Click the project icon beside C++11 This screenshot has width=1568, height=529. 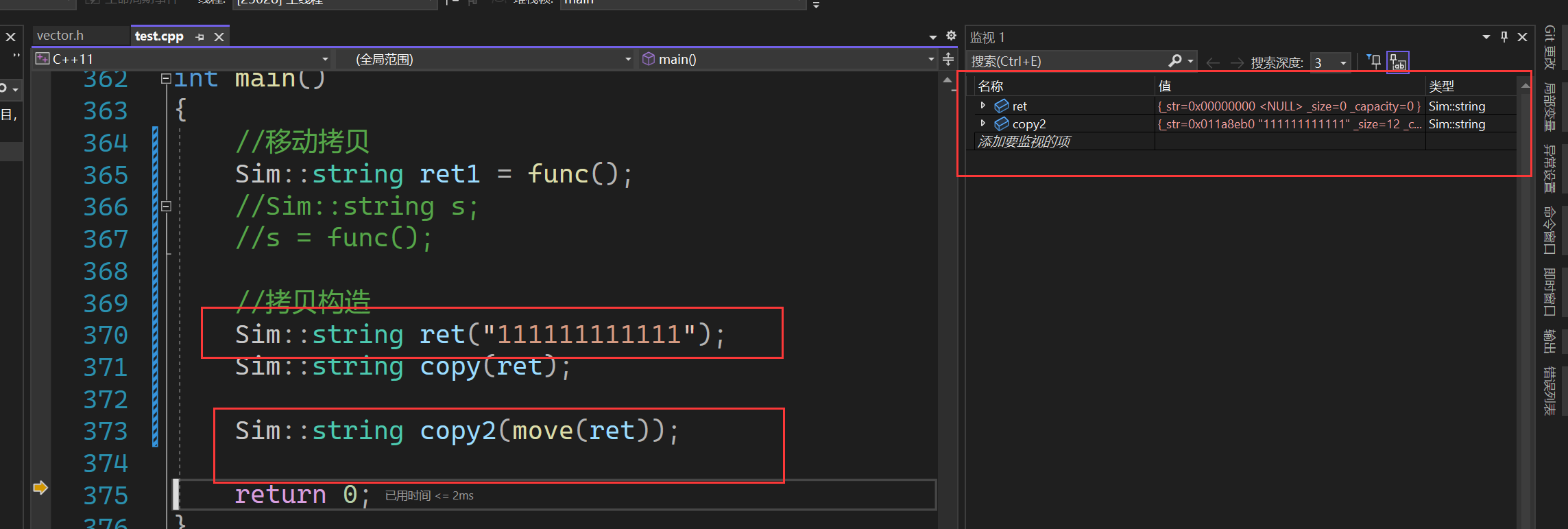point(43,59)
